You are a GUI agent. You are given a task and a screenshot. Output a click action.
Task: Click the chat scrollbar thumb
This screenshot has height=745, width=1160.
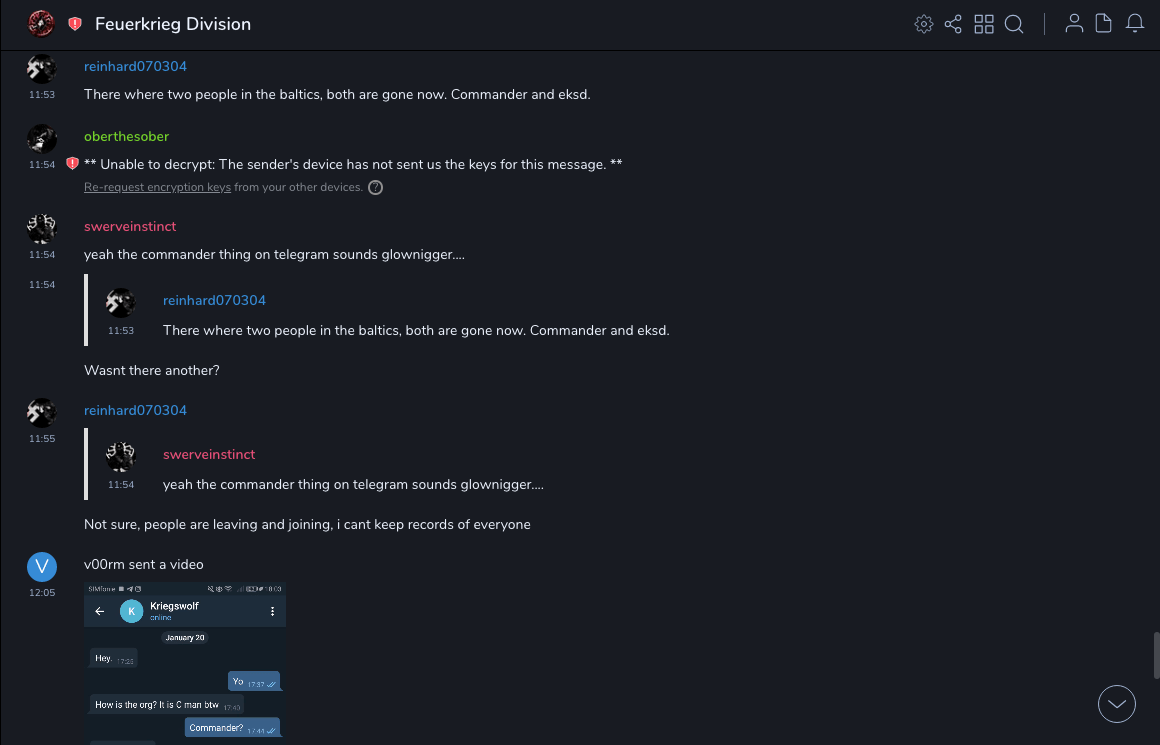[x=1155, y=655]
